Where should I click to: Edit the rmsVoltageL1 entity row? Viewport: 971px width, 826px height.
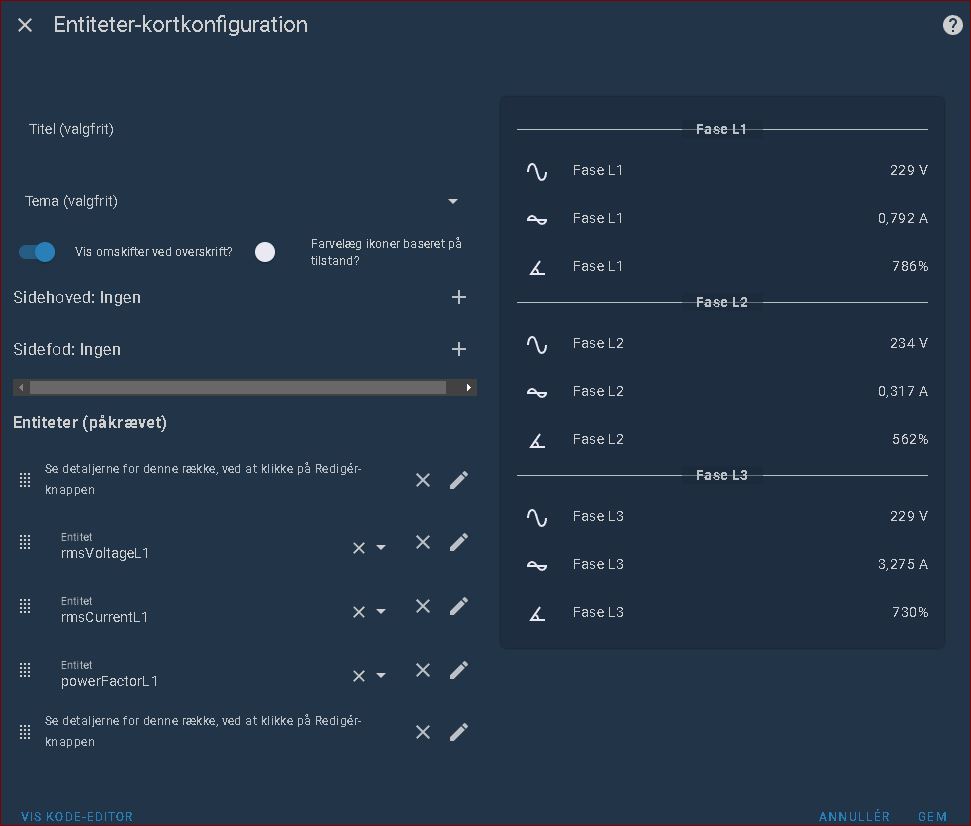pyautogui.click(x=458, y=543)
